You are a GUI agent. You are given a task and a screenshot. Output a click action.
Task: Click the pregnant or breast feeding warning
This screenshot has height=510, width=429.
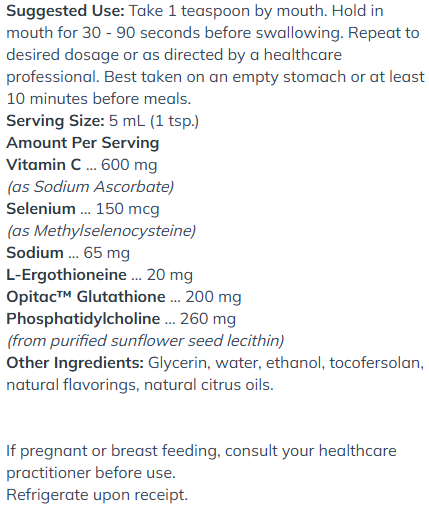201,462
